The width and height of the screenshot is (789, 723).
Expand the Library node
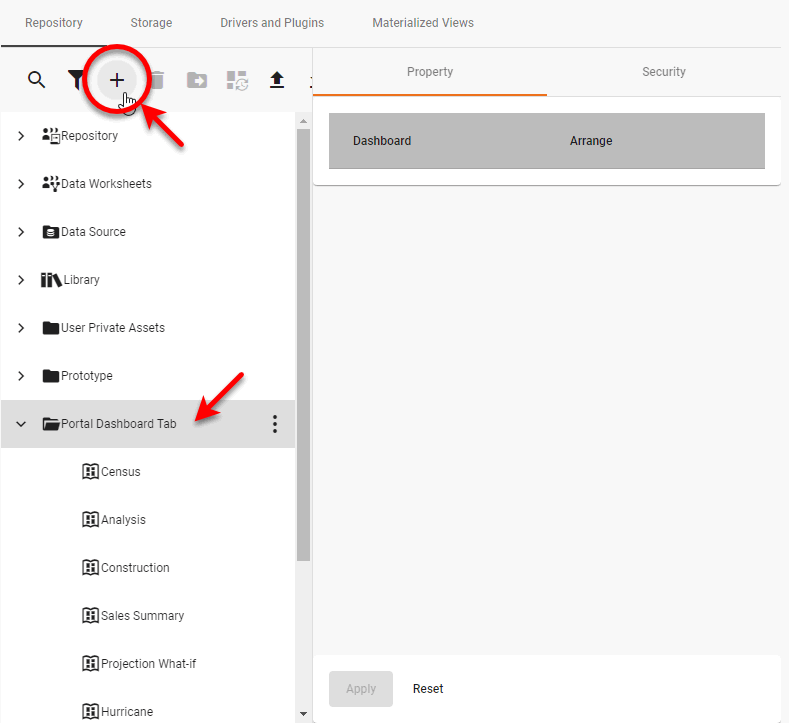coord(21,280)
